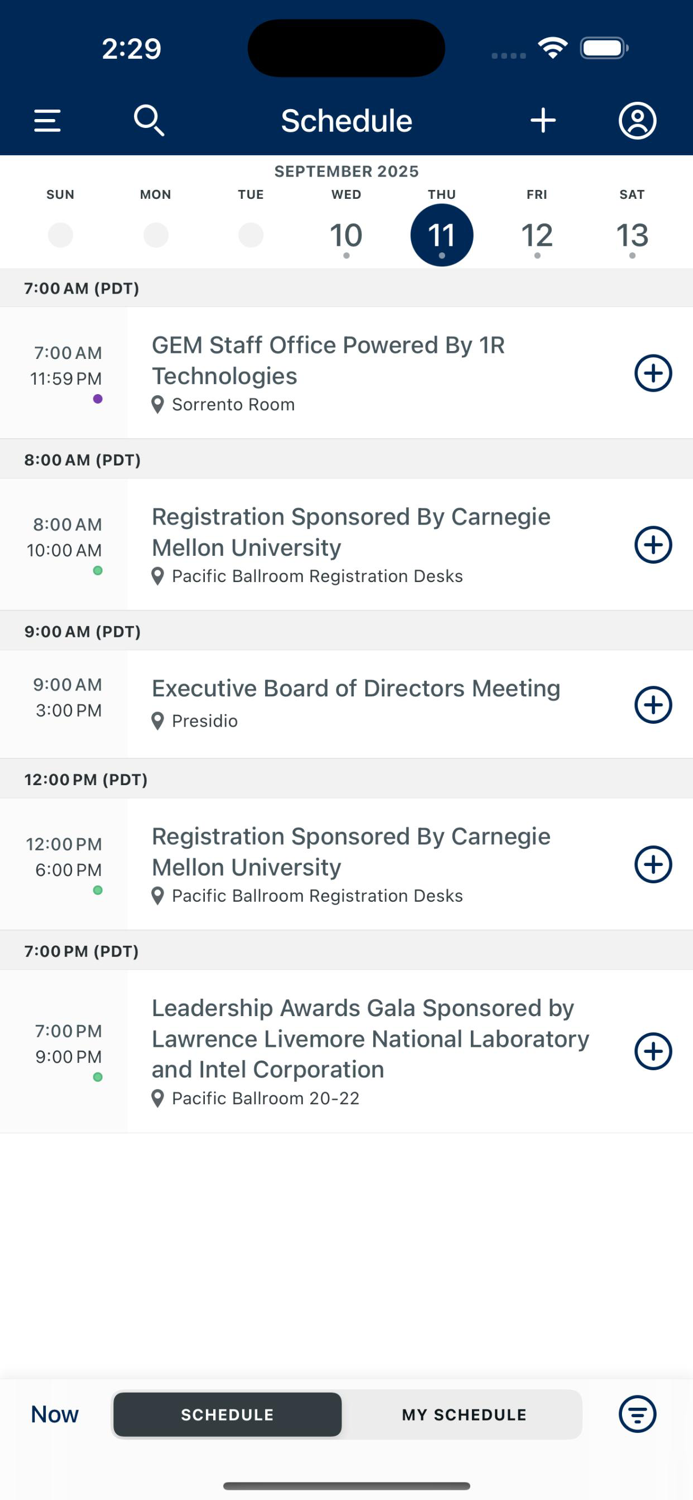Image resolution: width=693 pixels, height=1500 pixels.
Task: Tap the plus icon to create a new event
Action: coord(543,120)
